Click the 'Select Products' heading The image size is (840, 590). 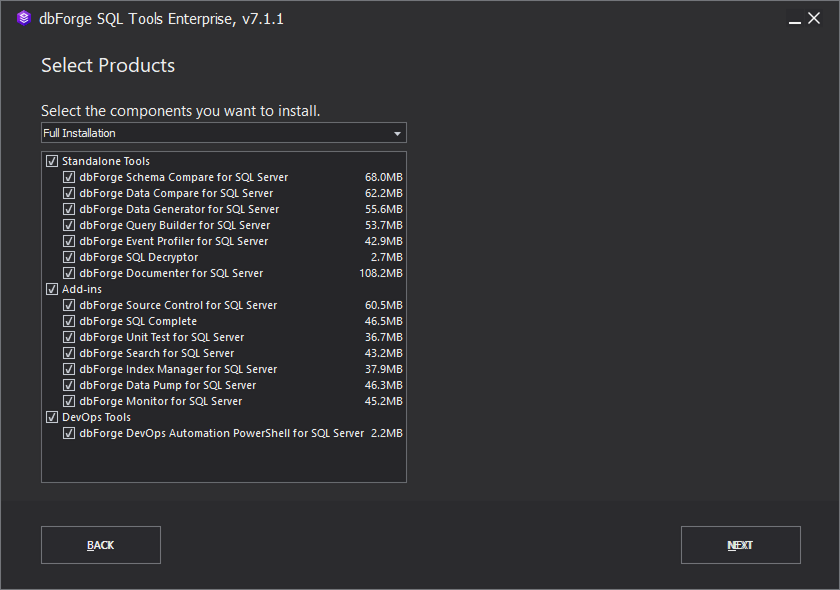click(108, 65)
